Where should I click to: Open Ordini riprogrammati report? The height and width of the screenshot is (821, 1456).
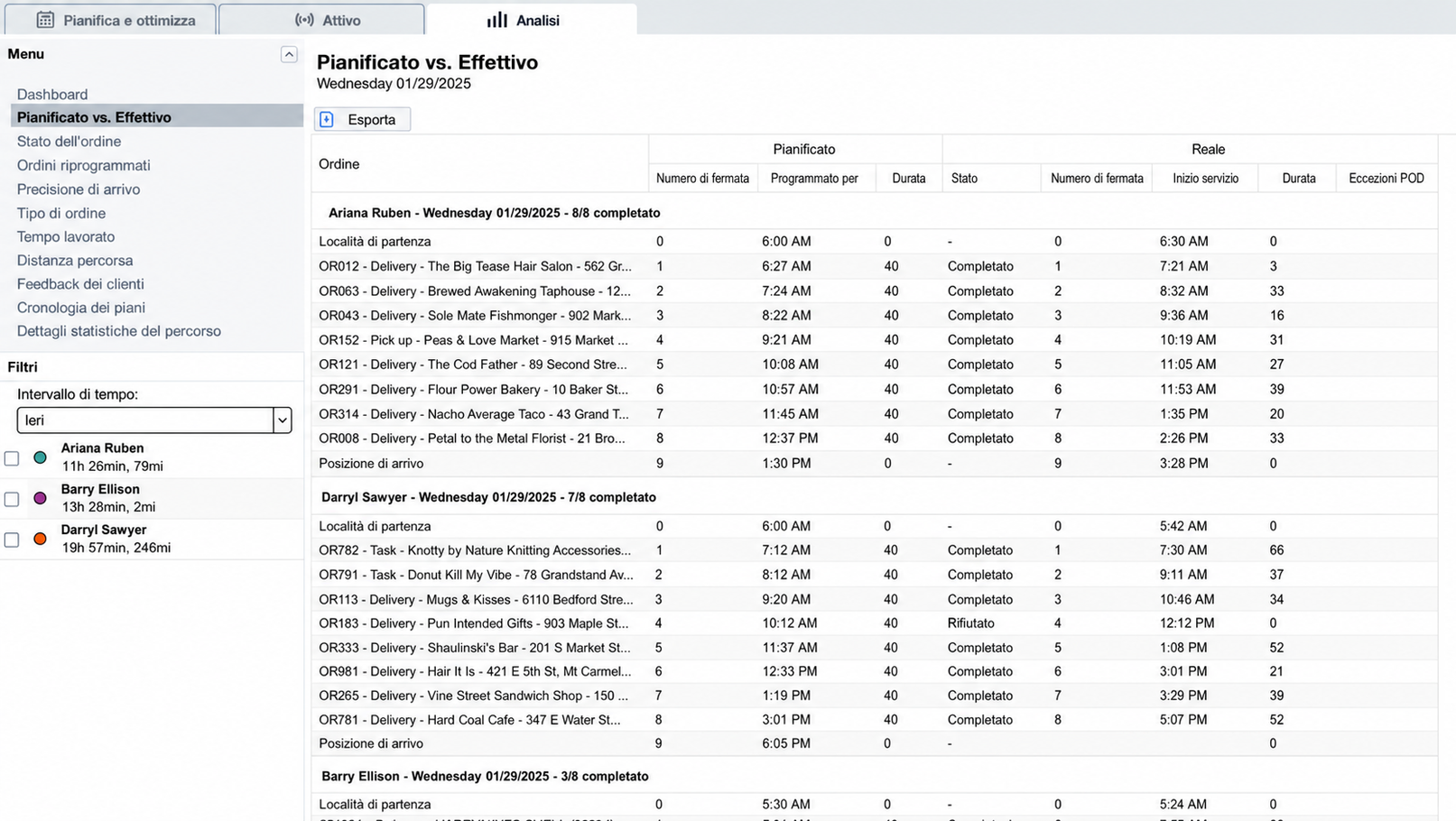[x=84, y=165]
